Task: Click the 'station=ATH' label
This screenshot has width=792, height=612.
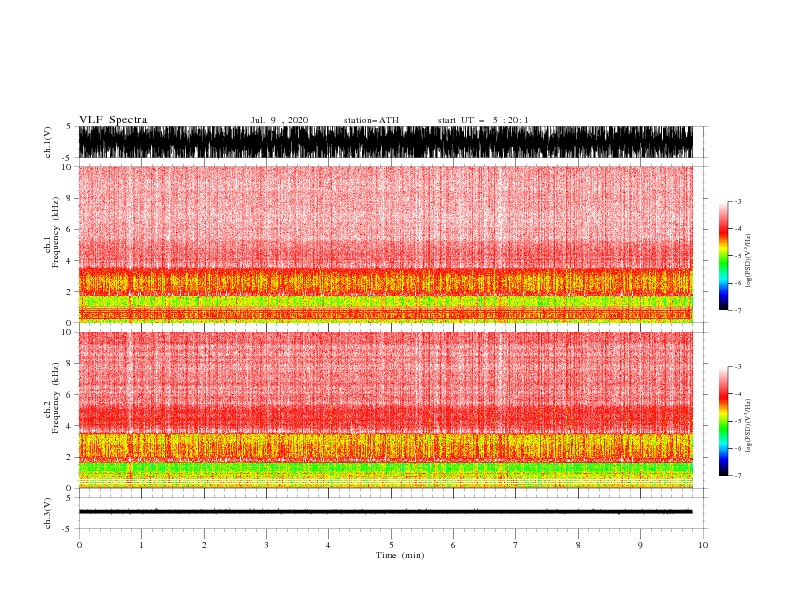Action: pyautogui.click(x=371, y=120)
